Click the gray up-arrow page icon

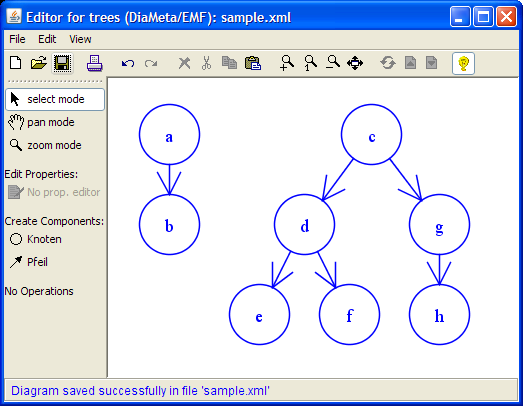(x=410, y=63)
